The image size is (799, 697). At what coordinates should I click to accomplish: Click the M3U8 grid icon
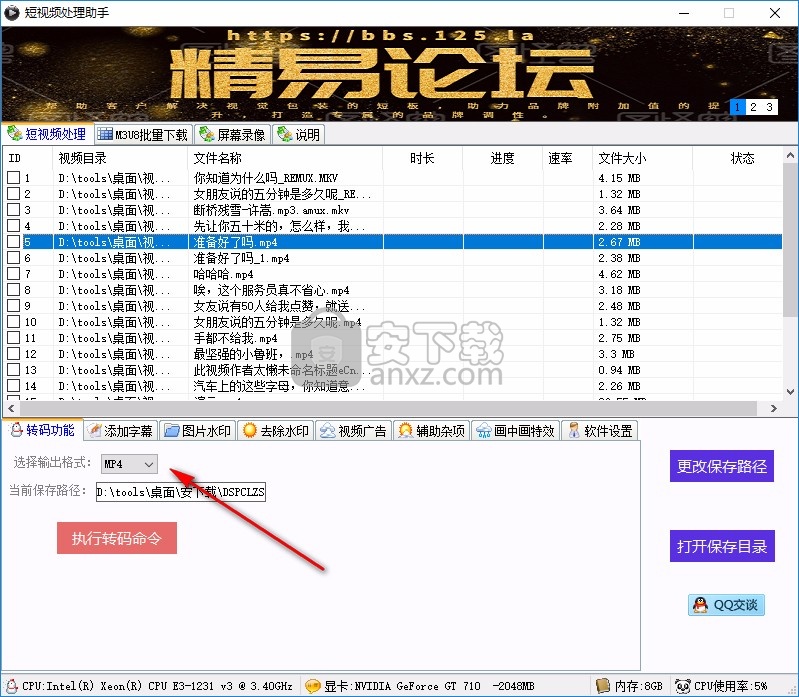[x=105, y=134]
